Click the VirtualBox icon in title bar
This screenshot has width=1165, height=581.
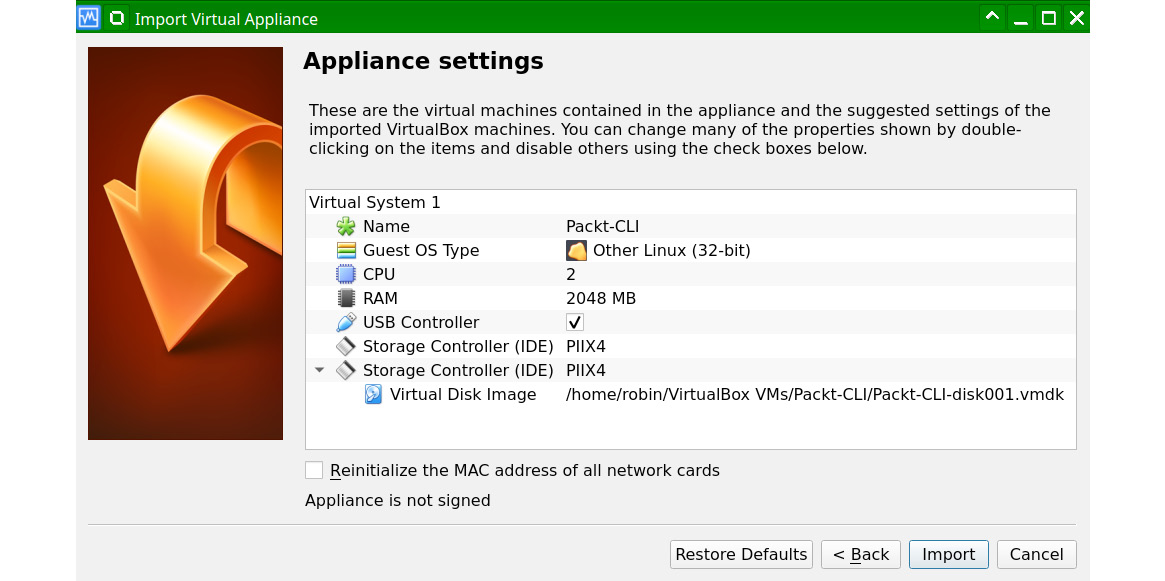tap(89, 17)
